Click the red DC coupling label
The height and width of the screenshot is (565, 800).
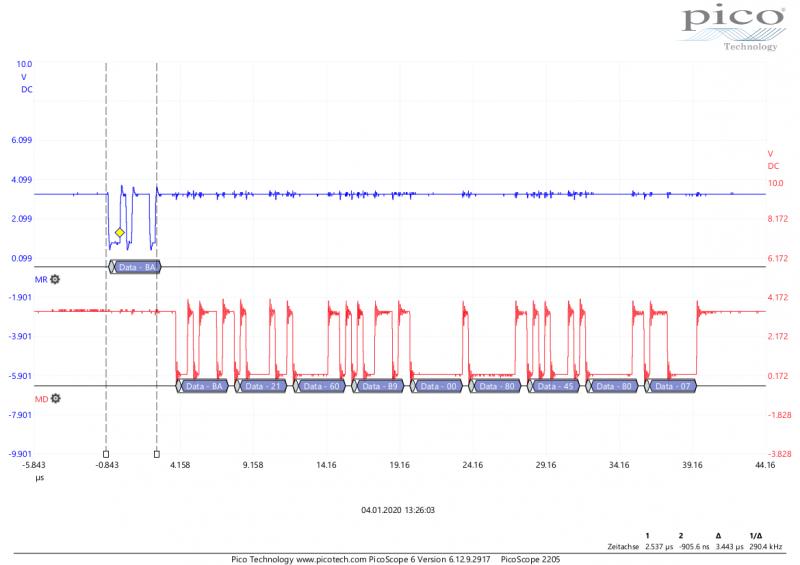[x=773, y=166]
